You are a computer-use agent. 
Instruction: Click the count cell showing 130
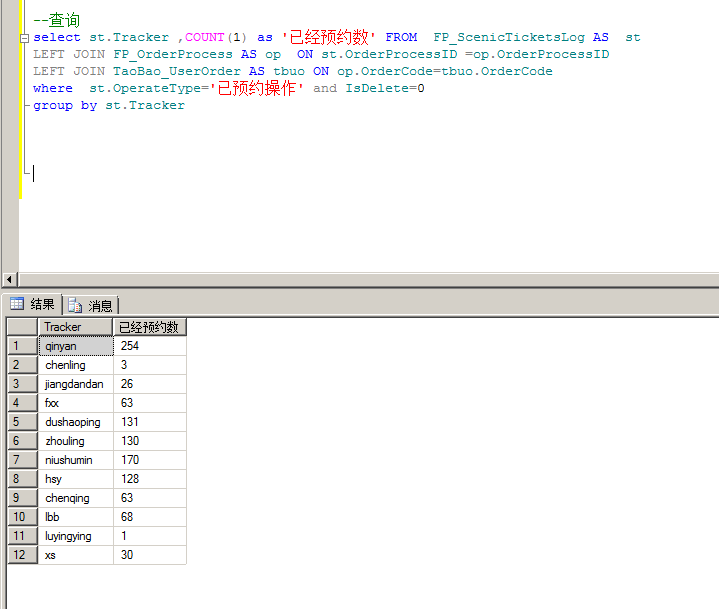pyautogui.click(x=150, y=441)
